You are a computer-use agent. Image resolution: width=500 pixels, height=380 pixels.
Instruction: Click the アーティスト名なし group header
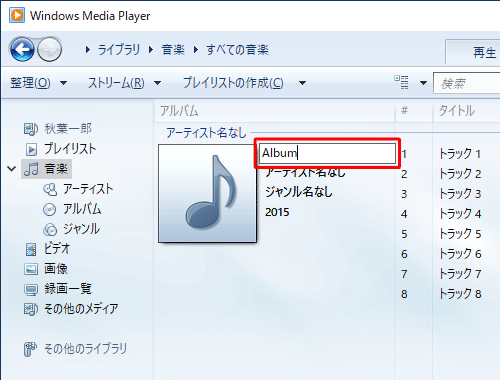coord(206,133)
